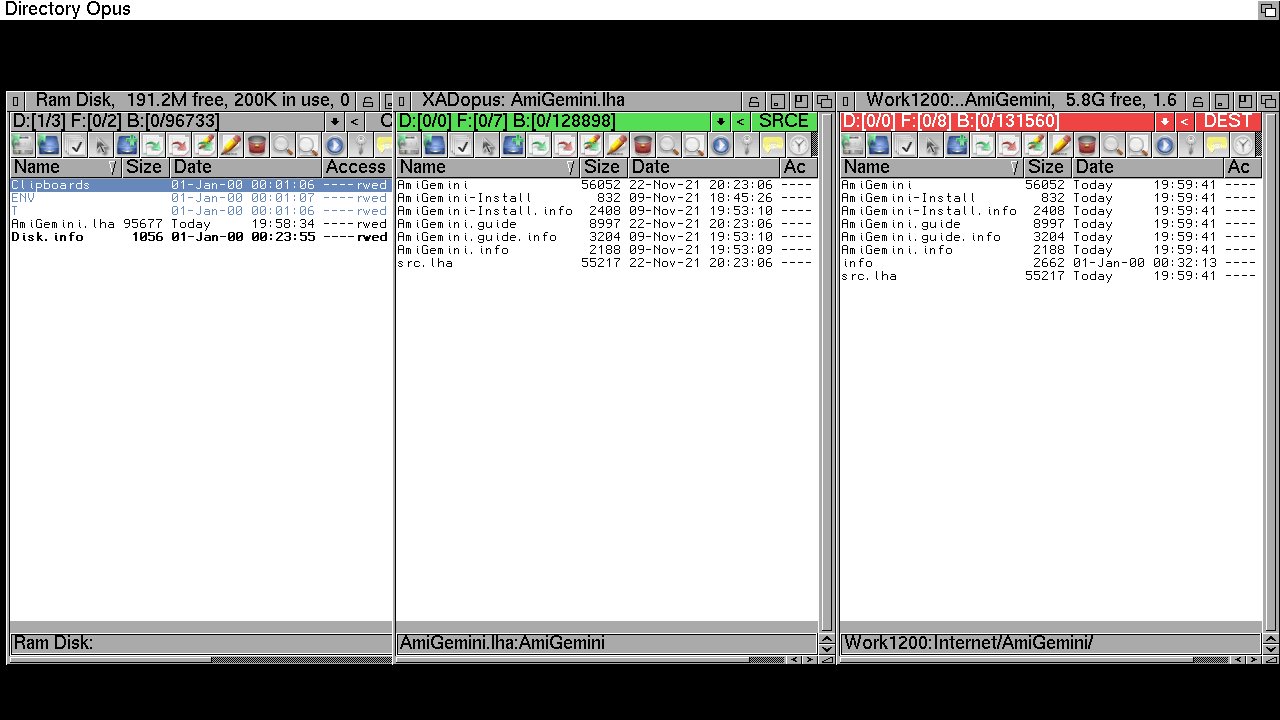
Task: Select the 'info' file in Work1200 lister
Action: tap(1050, 263)
